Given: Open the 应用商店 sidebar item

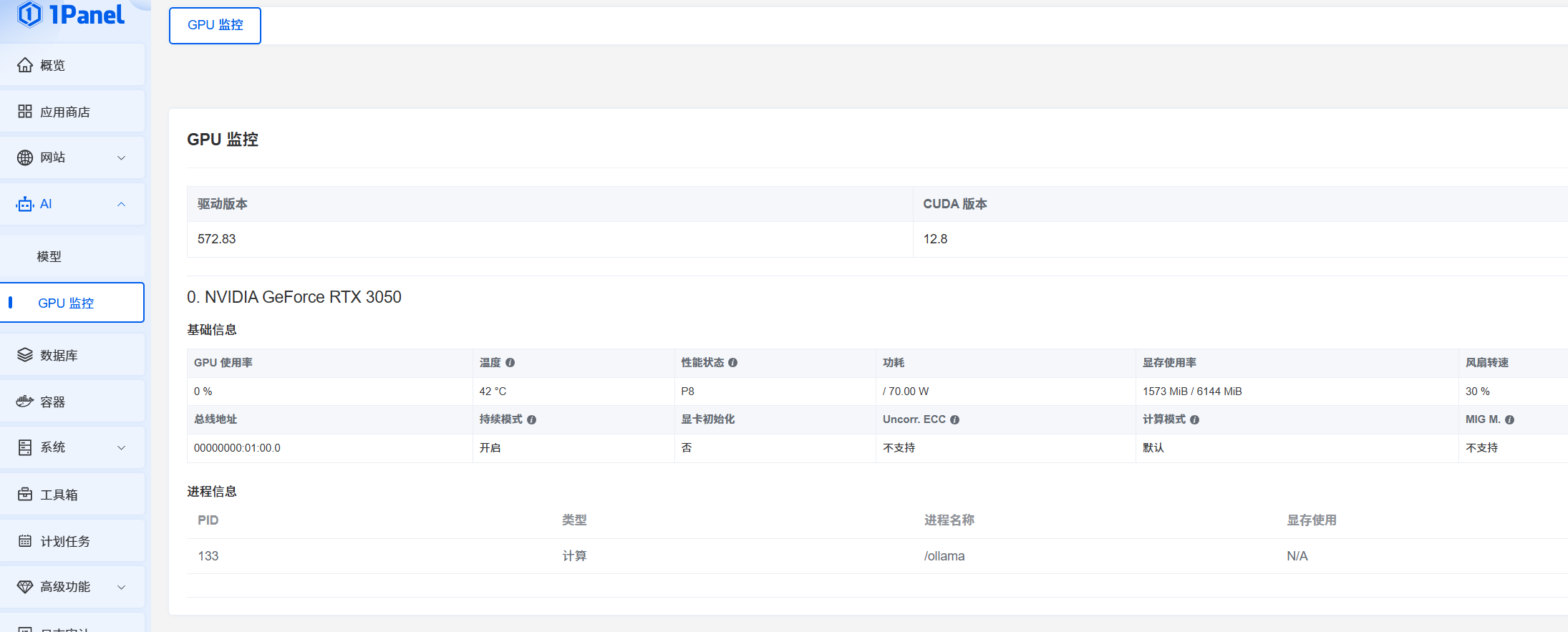Looking at the screenshot, I should pyautogui.click(x=72, y=112).
